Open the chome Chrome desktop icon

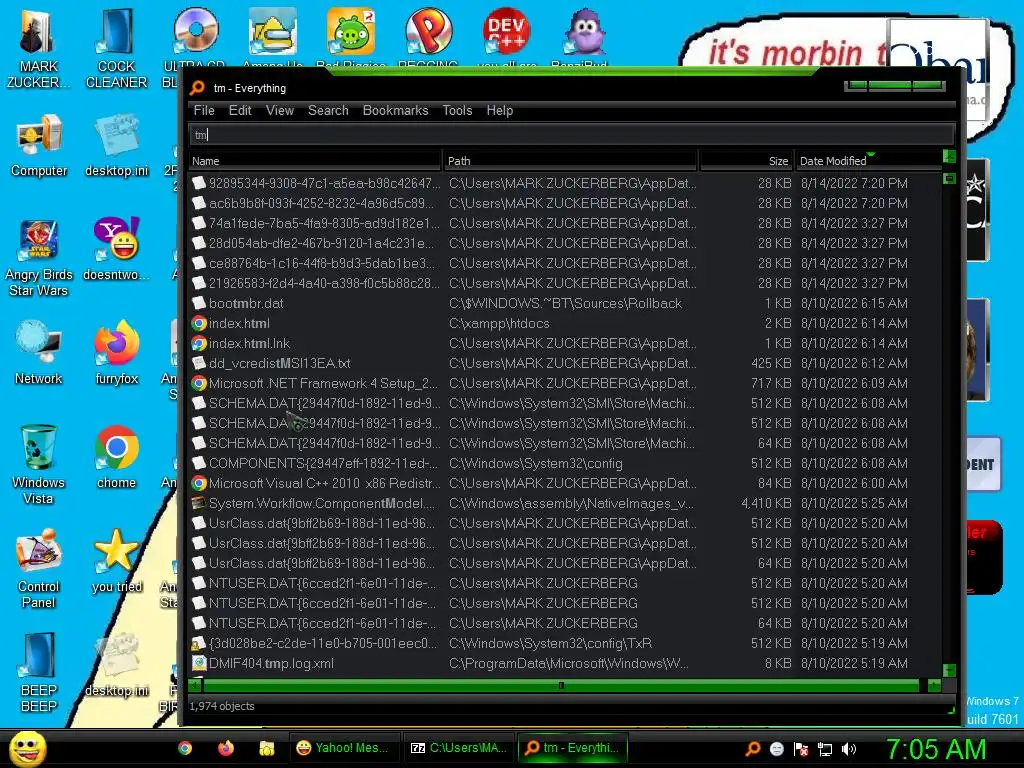point(116,457)
